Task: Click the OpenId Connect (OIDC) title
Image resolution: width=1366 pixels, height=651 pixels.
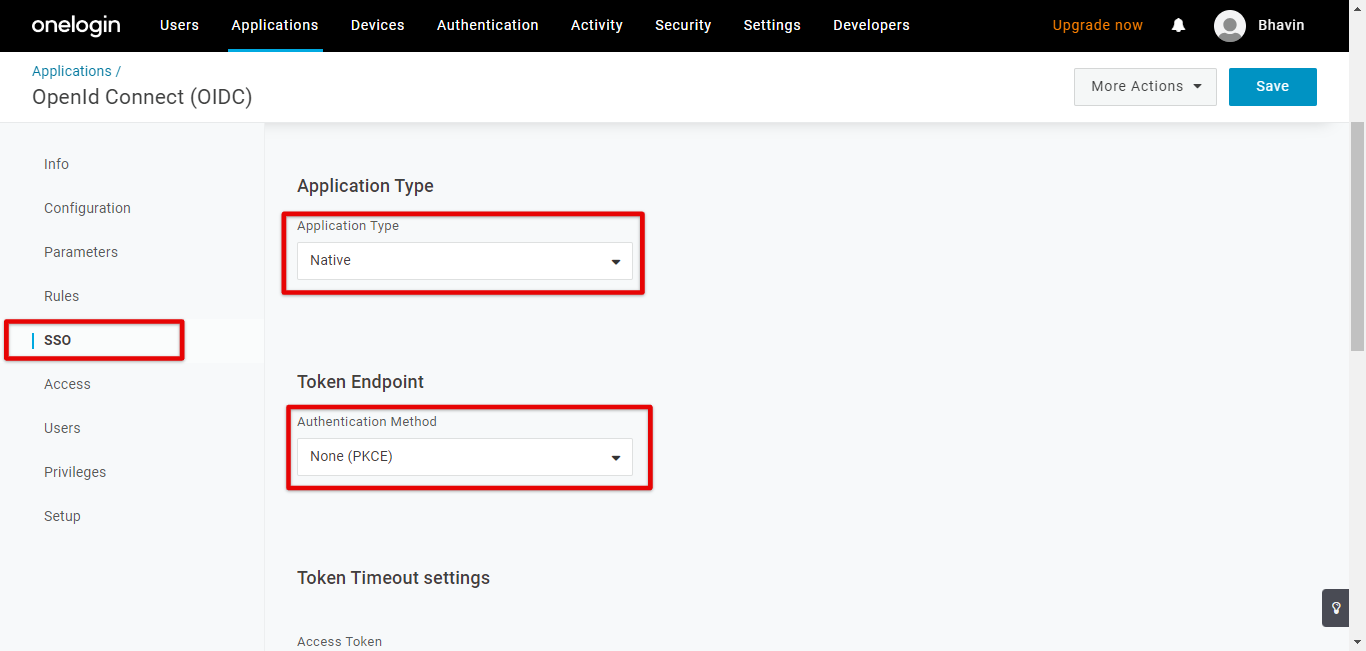Action: [142, 97]
